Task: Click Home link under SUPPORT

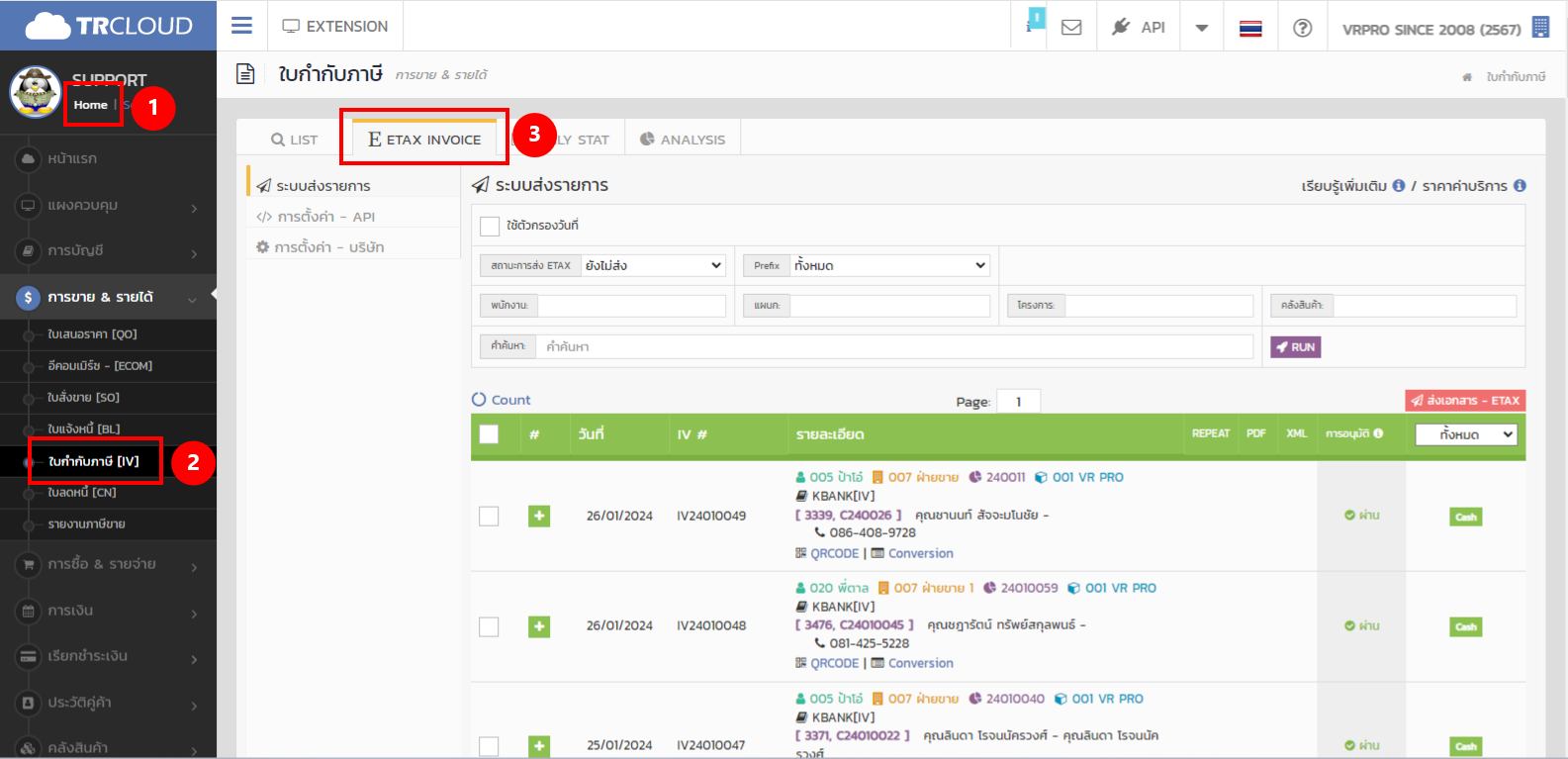Action: (x=90, y=105)
